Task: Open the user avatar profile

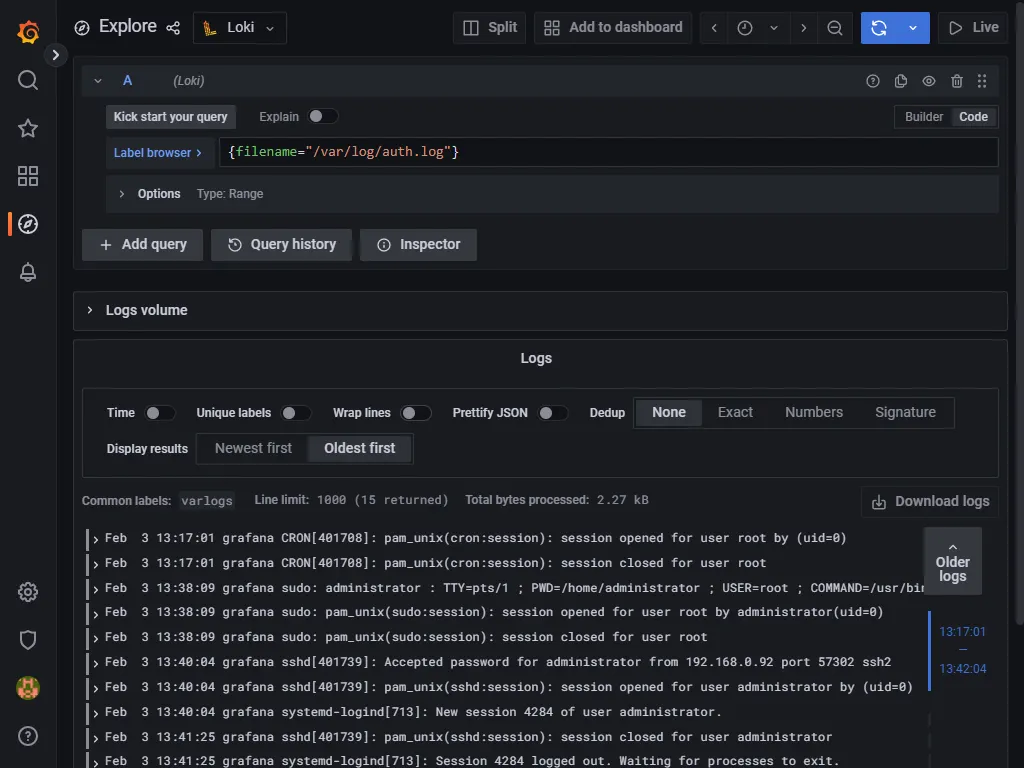Action: pos(27,688)
